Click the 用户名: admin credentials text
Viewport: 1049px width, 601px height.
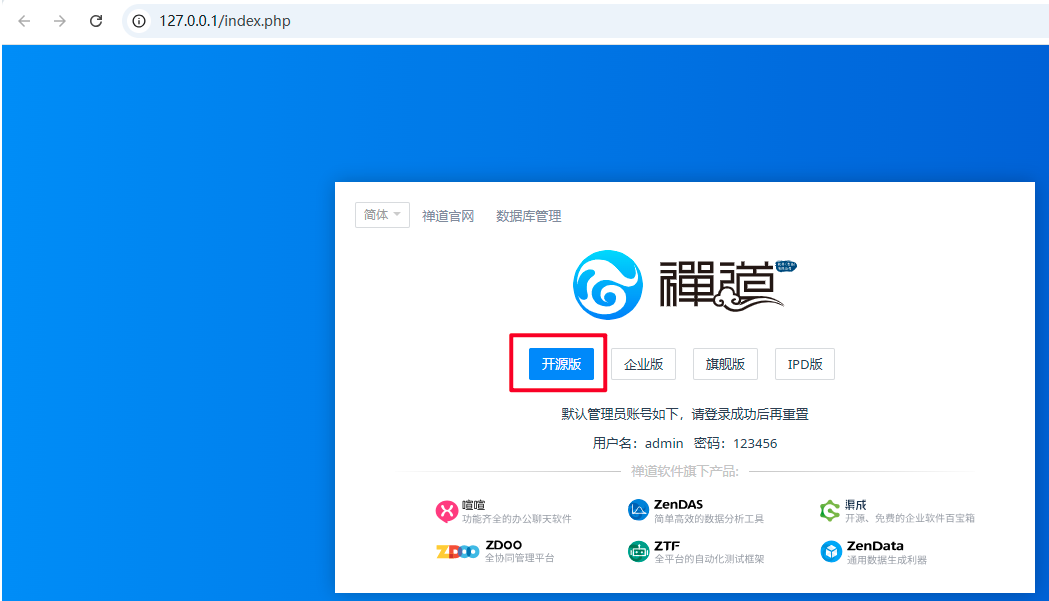(x=638, y=443)
